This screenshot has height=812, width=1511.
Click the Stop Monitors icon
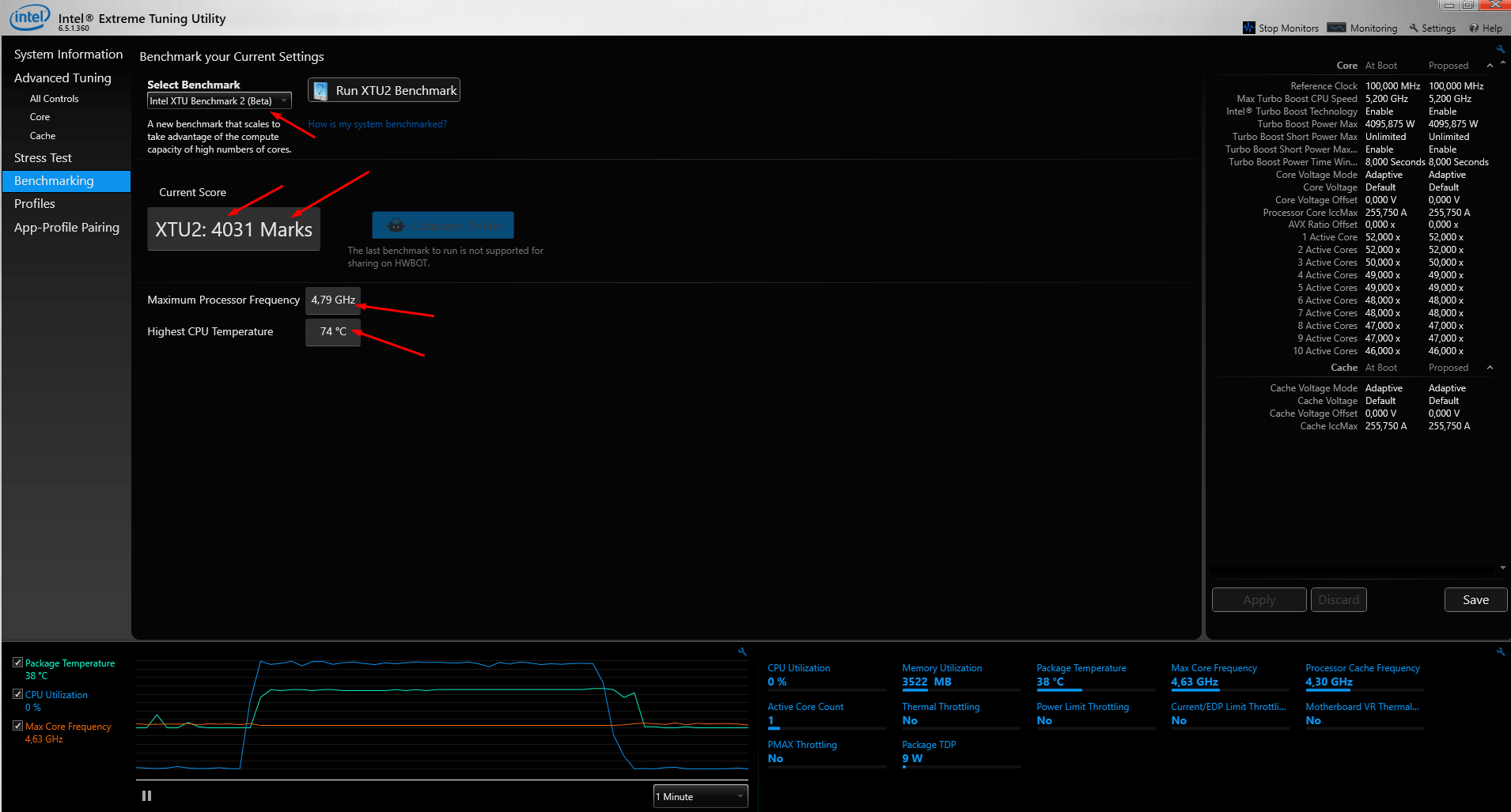point(1249,28)
